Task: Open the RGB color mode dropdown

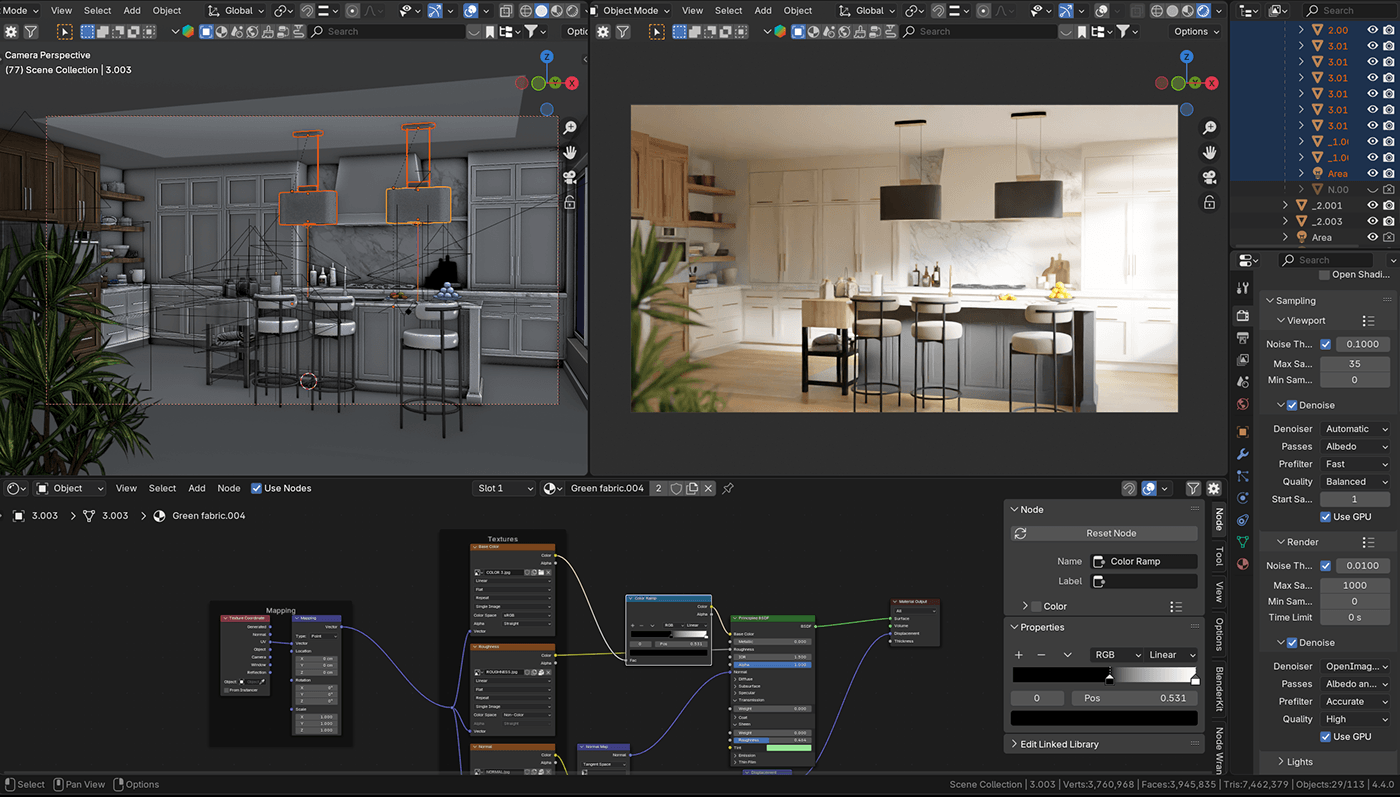Action: click(1116, 655)
